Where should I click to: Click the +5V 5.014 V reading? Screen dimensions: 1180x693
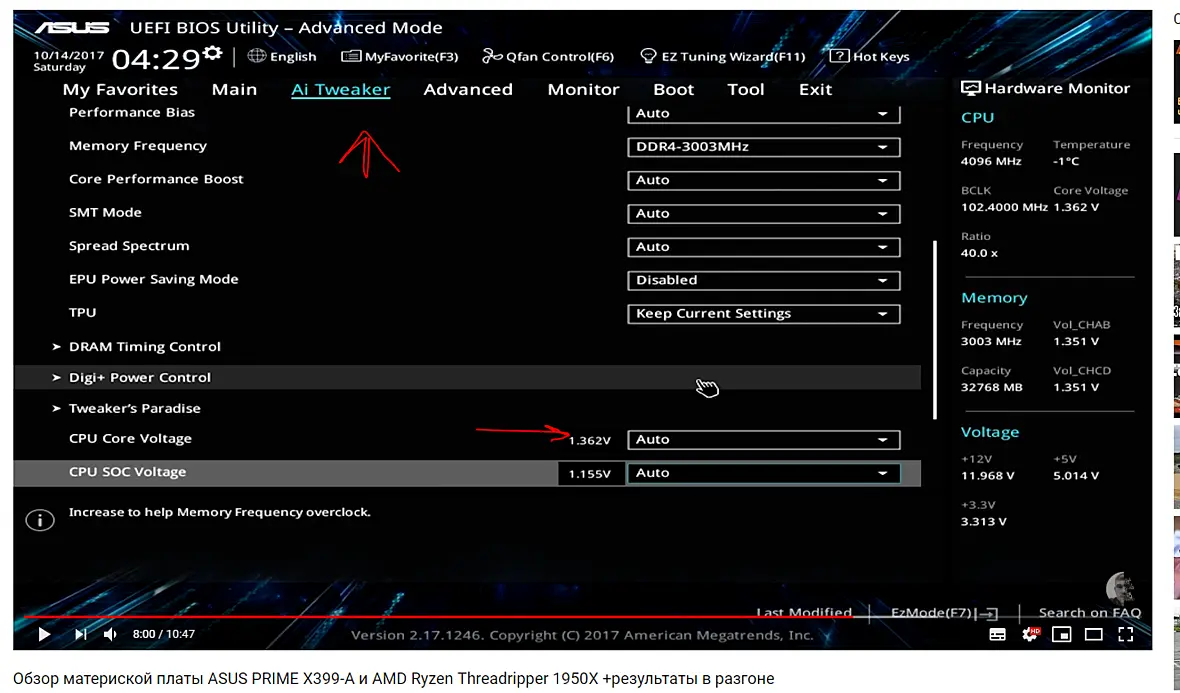(x=1076, y=476)
